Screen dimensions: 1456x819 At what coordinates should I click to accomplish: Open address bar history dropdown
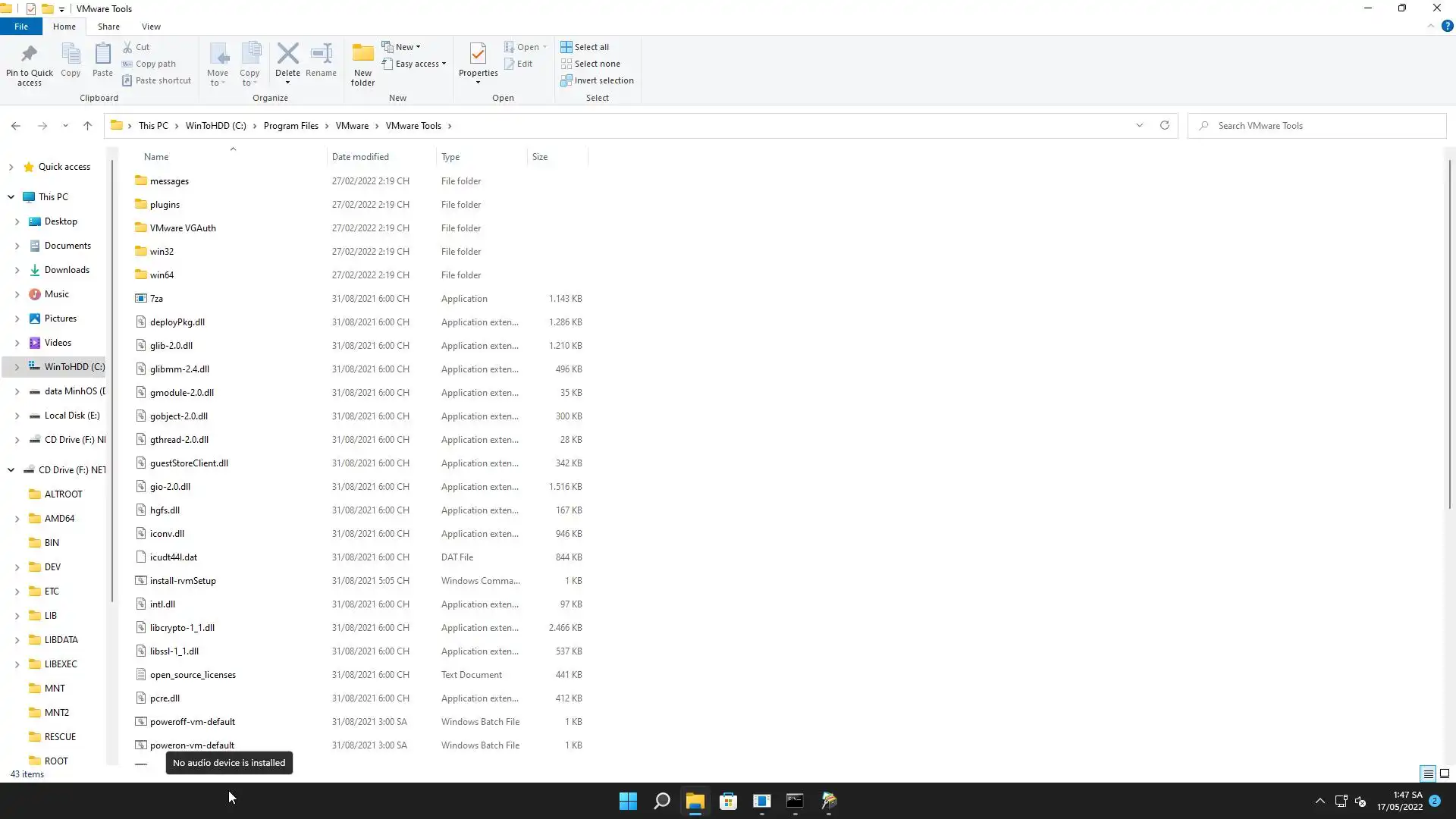coord(1139,126)
